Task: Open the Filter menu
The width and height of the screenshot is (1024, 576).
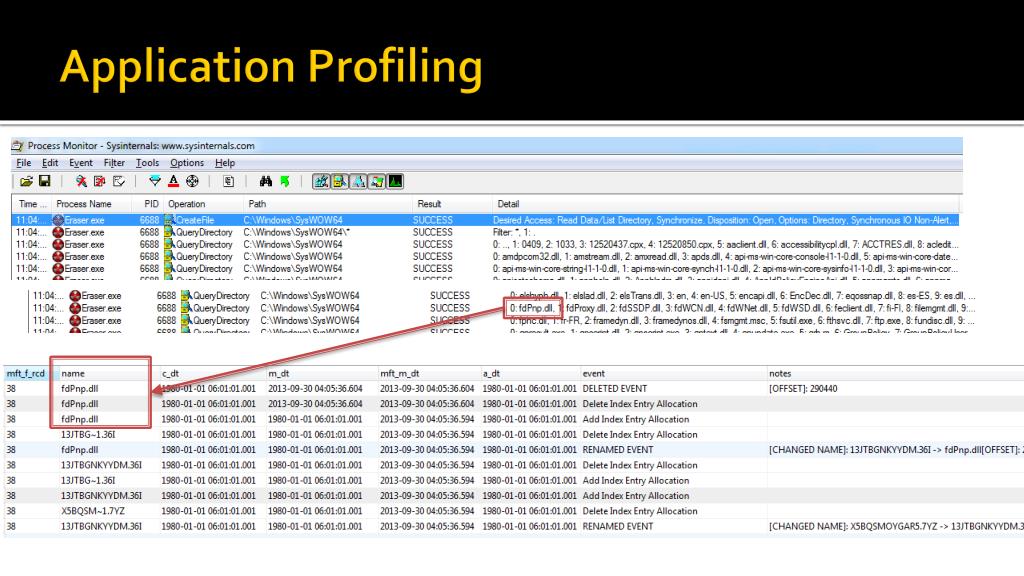Action: (114, 163)
